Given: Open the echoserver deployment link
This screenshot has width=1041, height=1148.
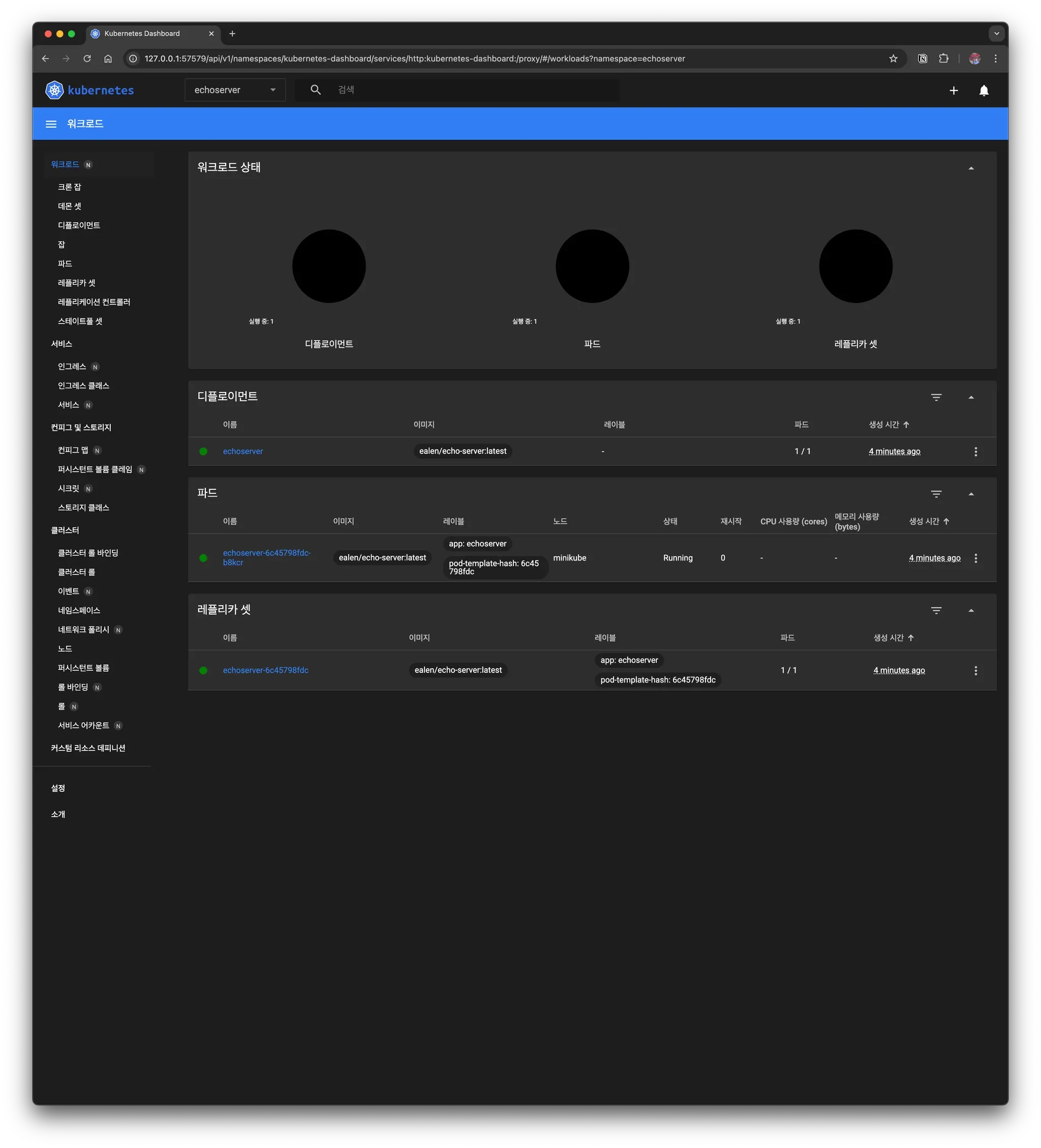Looking at the screenshot, I should click(243, 451).
